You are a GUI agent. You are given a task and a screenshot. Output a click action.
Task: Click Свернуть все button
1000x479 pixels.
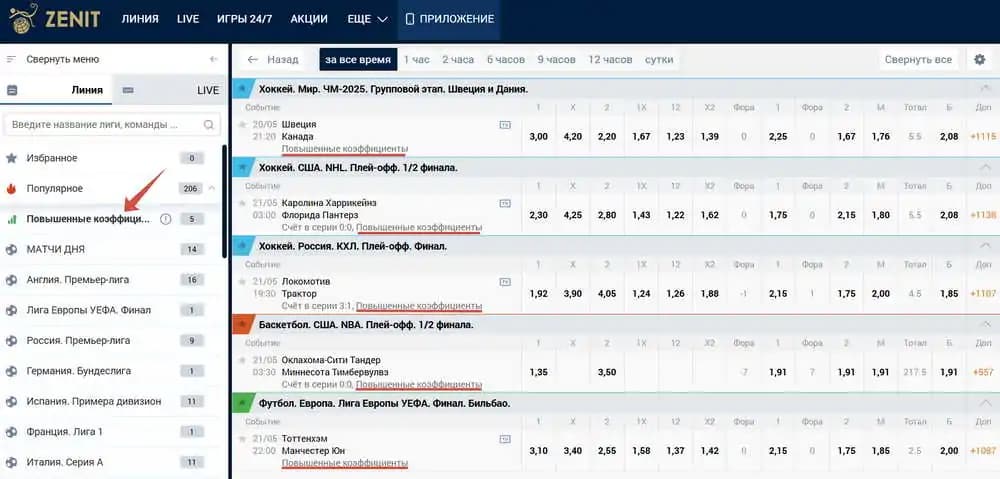pos(918,59)
